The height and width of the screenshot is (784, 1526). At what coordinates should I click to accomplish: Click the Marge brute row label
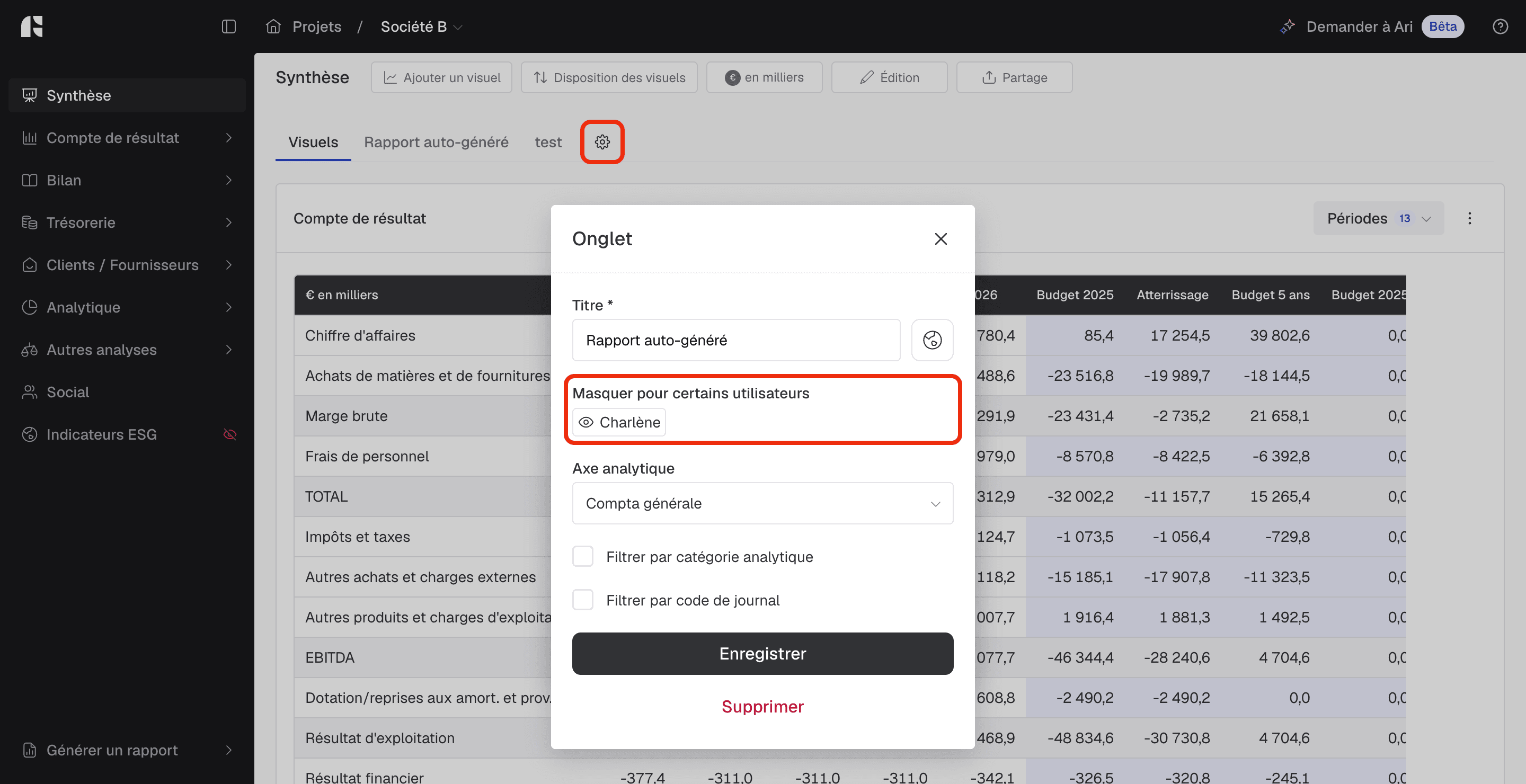click(x=347, y=416)
